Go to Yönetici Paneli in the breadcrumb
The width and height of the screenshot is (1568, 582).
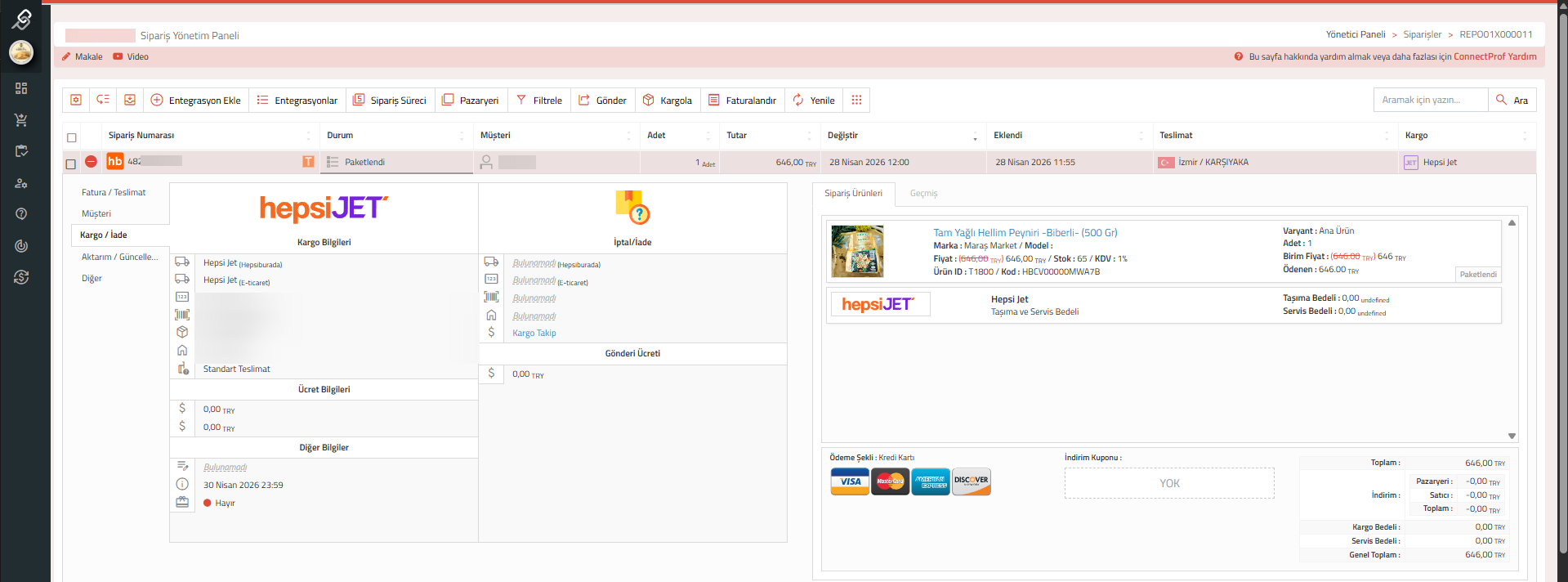1356,34
